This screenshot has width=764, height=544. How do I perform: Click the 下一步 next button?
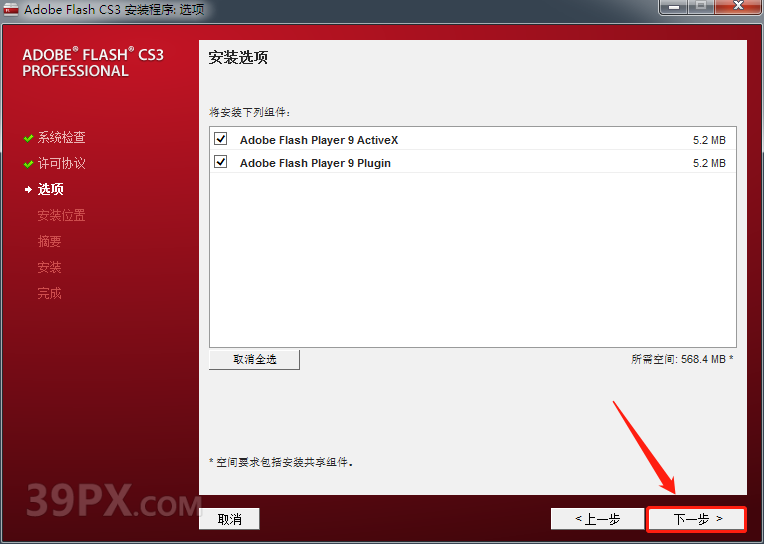[x=696, y=519]
